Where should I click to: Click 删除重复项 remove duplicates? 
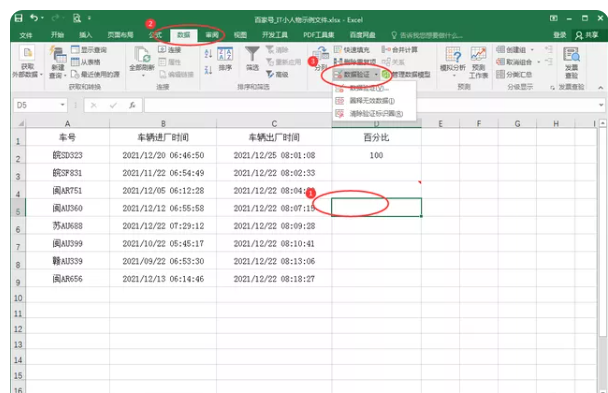click(355, 62)
